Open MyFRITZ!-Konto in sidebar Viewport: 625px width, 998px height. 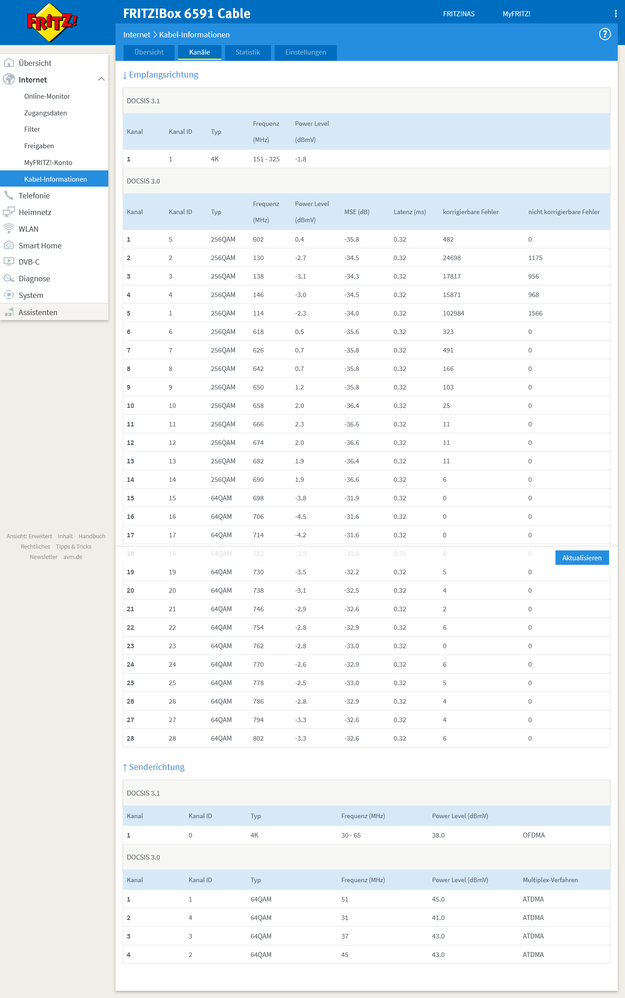point(48,162)
